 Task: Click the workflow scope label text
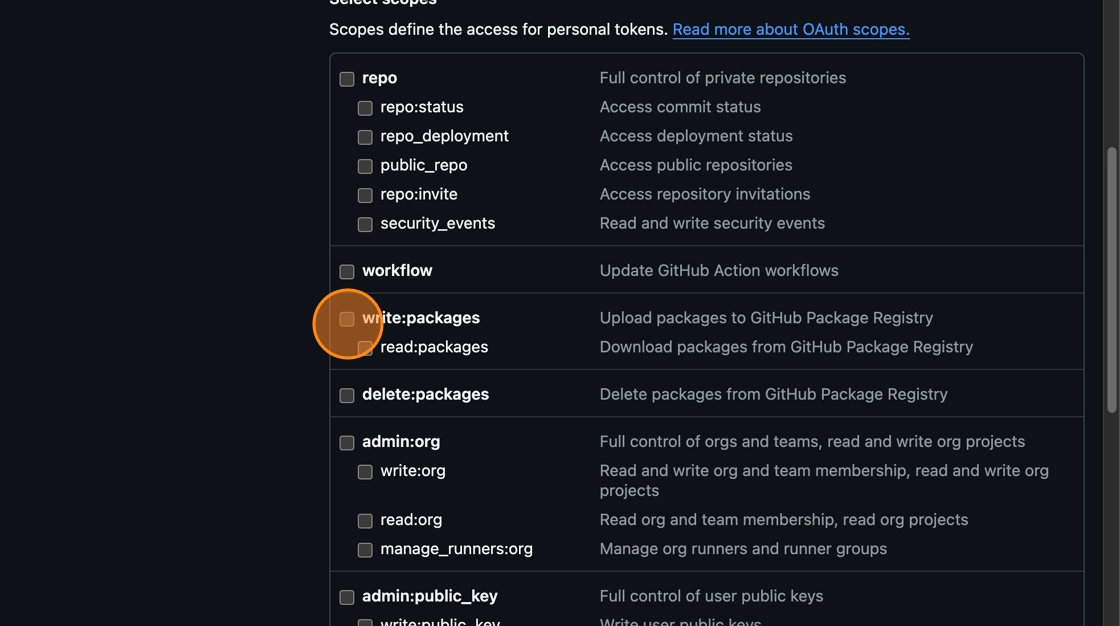[397, 271]
